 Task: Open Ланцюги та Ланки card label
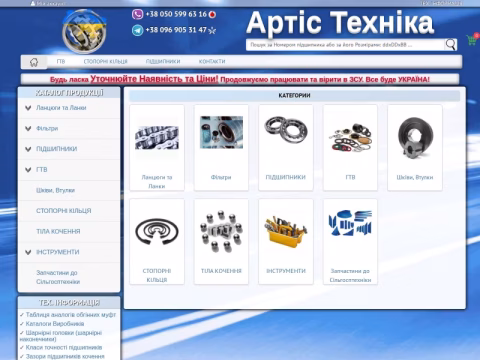tap(157, 182)
